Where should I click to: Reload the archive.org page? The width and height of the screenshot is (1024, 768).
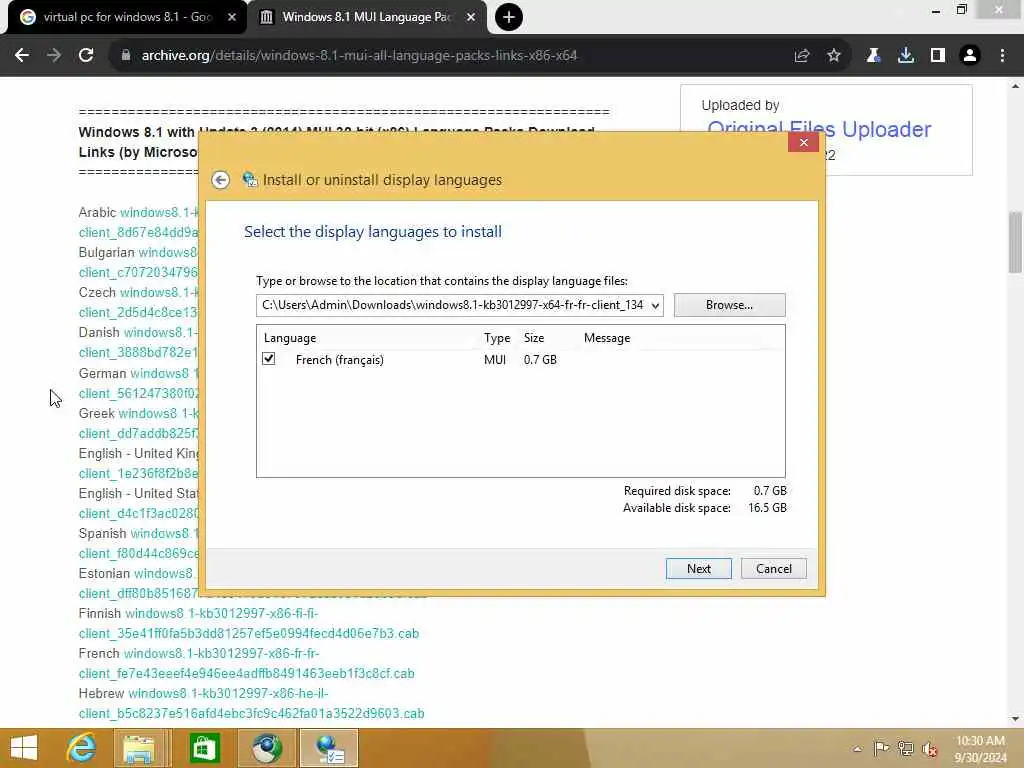coord(86,56)
